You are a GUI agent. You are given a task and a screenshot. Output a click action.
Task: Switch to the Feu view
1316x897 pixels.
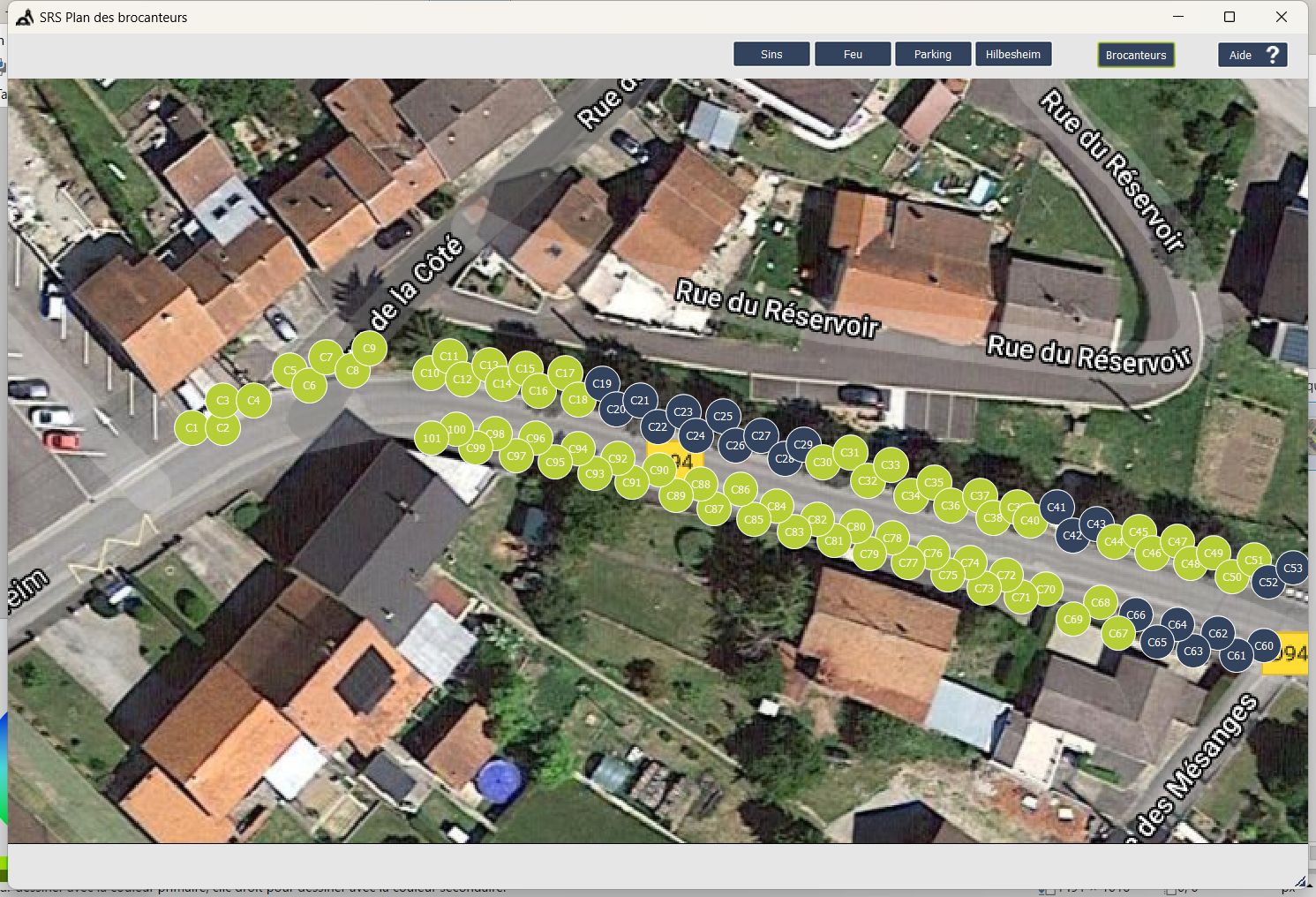[853, 55]
